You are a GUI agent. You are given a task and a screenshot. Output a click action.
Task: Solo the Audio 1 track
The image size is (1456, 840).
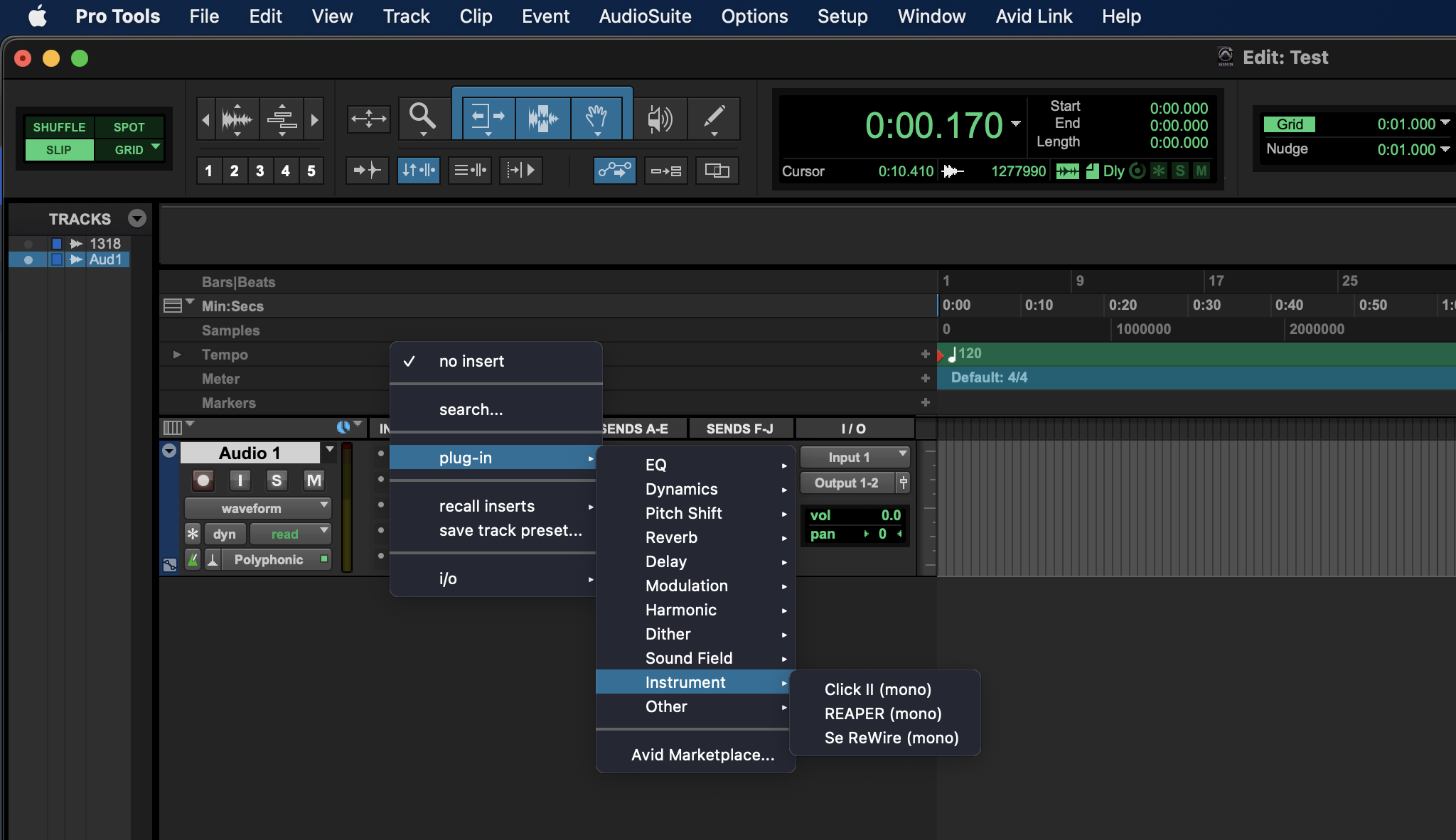coord(277,481)
